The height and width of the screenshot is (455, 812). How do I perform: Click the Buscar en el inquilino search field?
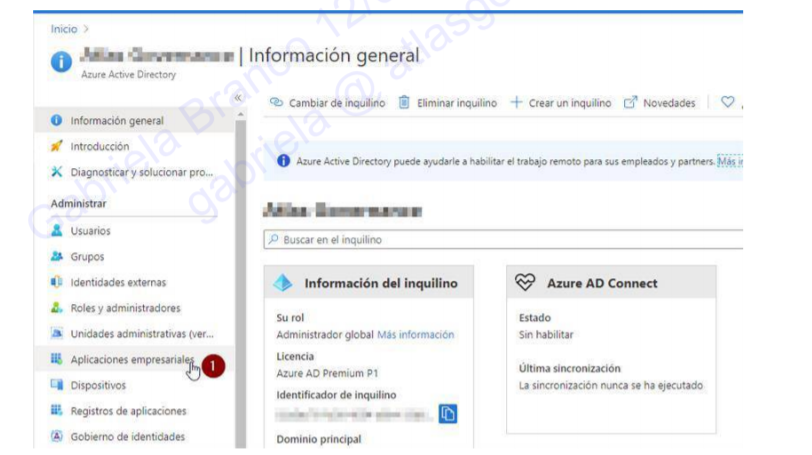point(503,240)
